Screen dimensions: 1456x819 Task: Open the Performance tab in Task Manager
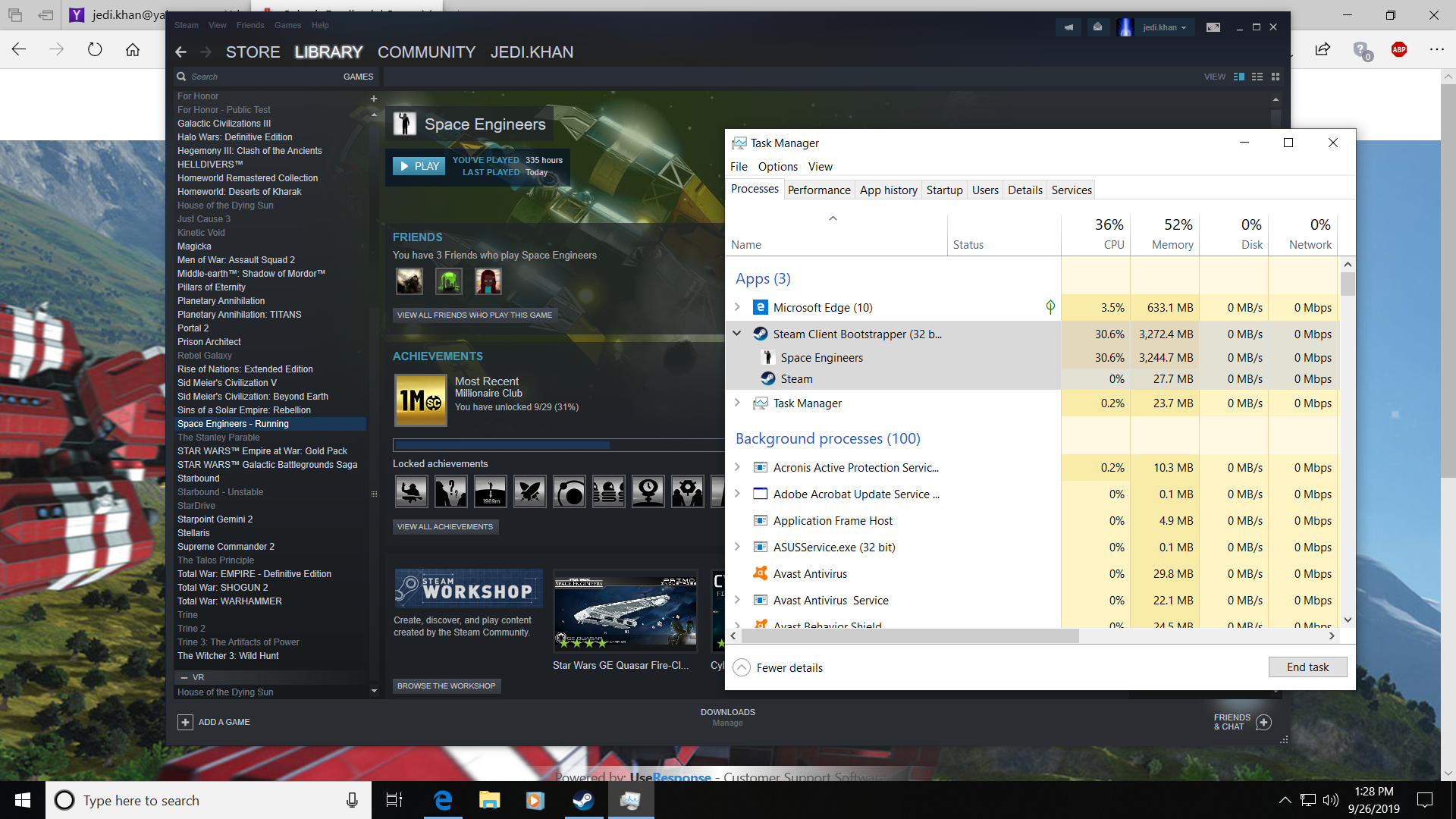coord(818,190)
